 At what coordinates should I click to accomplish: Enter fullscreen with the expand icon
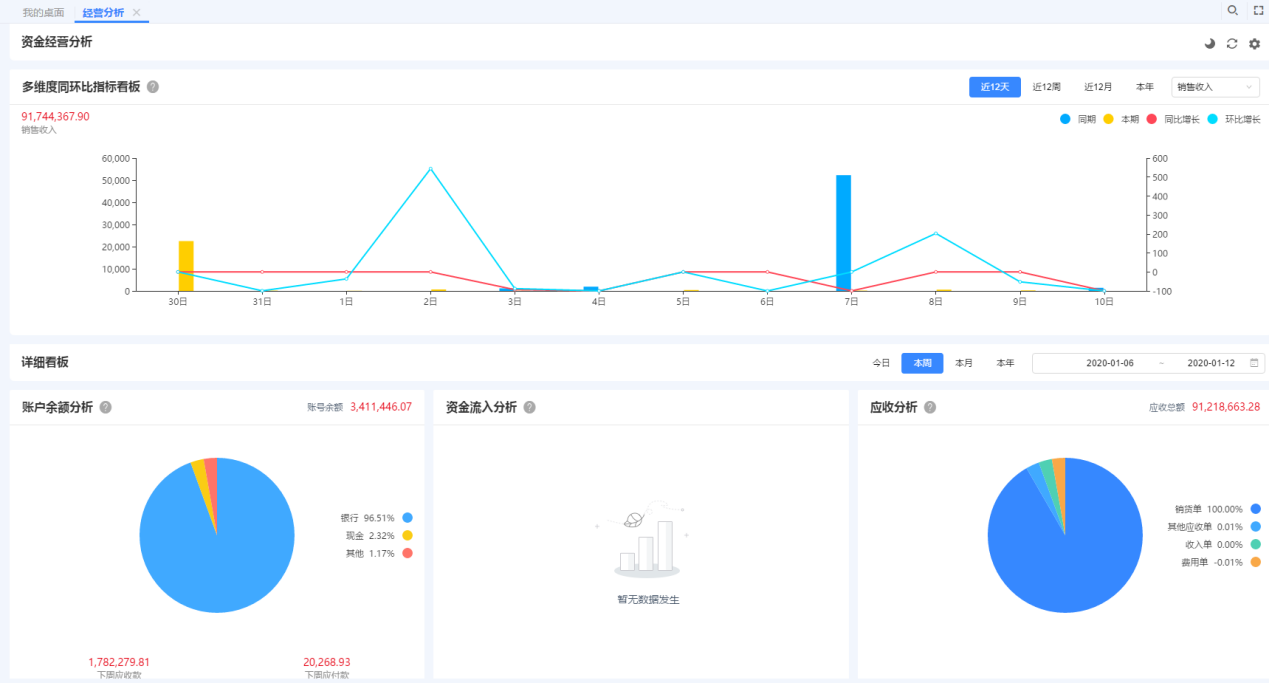coord(1259,10)
